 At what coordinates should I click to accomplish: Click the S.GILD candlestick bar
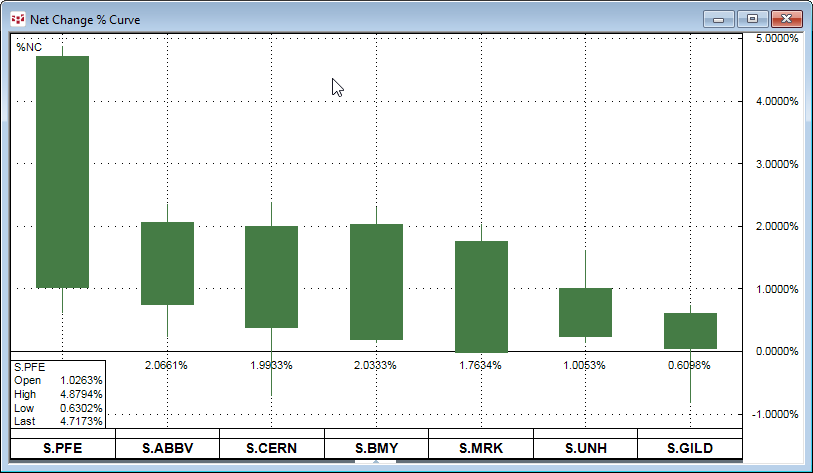(x=690, y=330)
